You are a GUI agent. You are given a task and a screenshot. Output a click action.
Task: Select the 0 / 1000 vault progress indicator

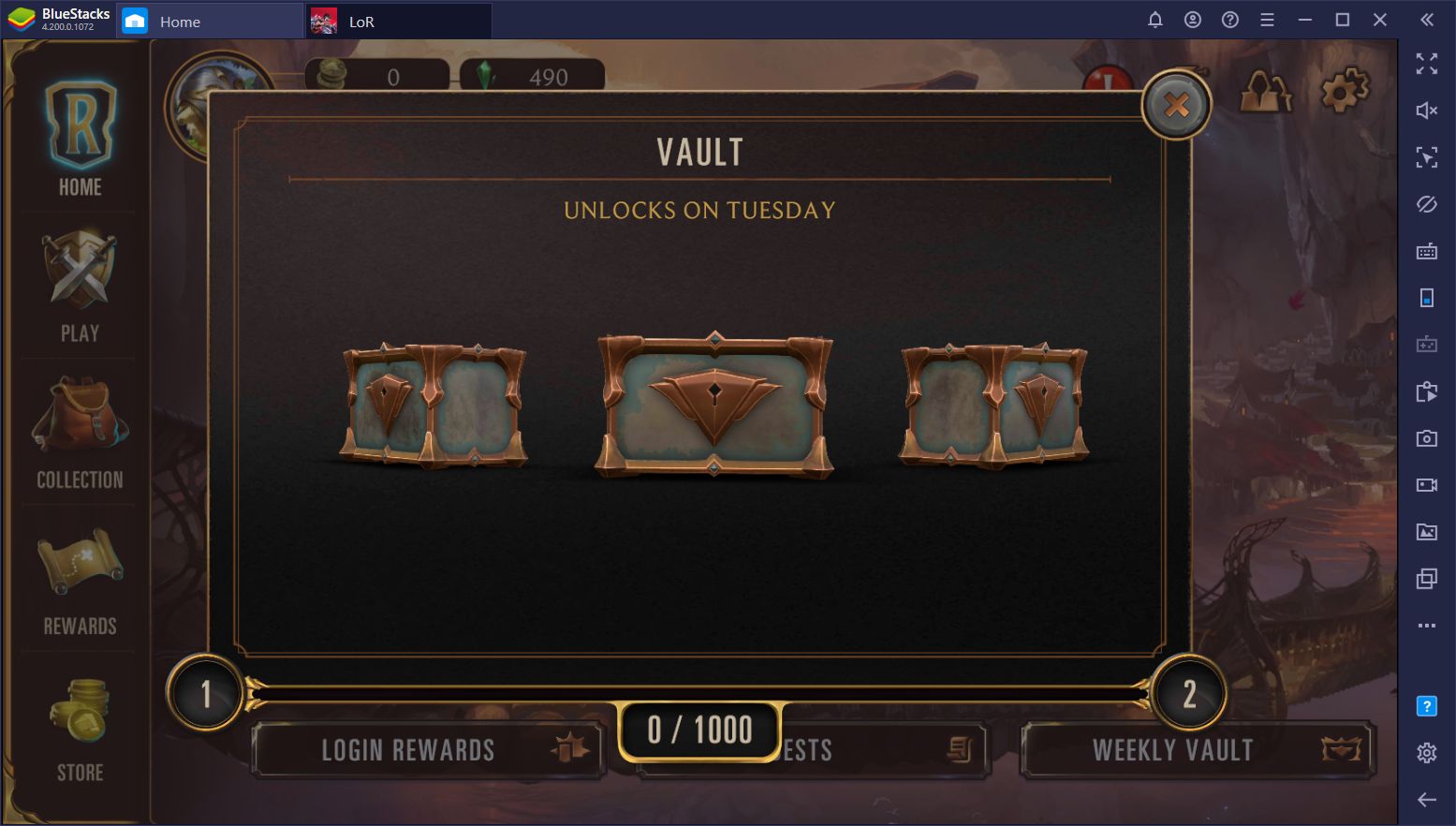click(x=699, y=730)
